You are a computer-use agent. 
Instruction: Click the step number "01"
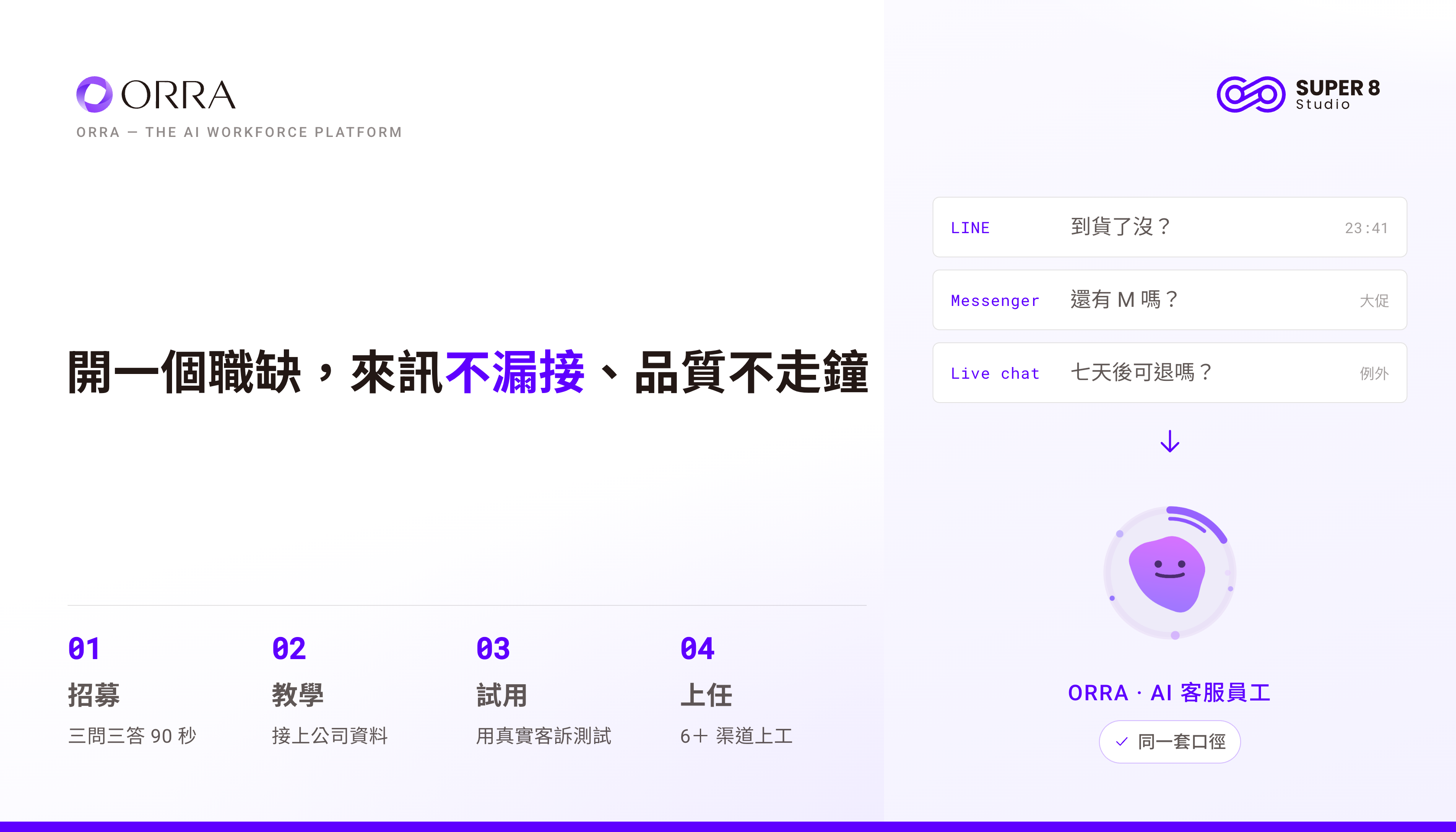(x=84, y=649)
